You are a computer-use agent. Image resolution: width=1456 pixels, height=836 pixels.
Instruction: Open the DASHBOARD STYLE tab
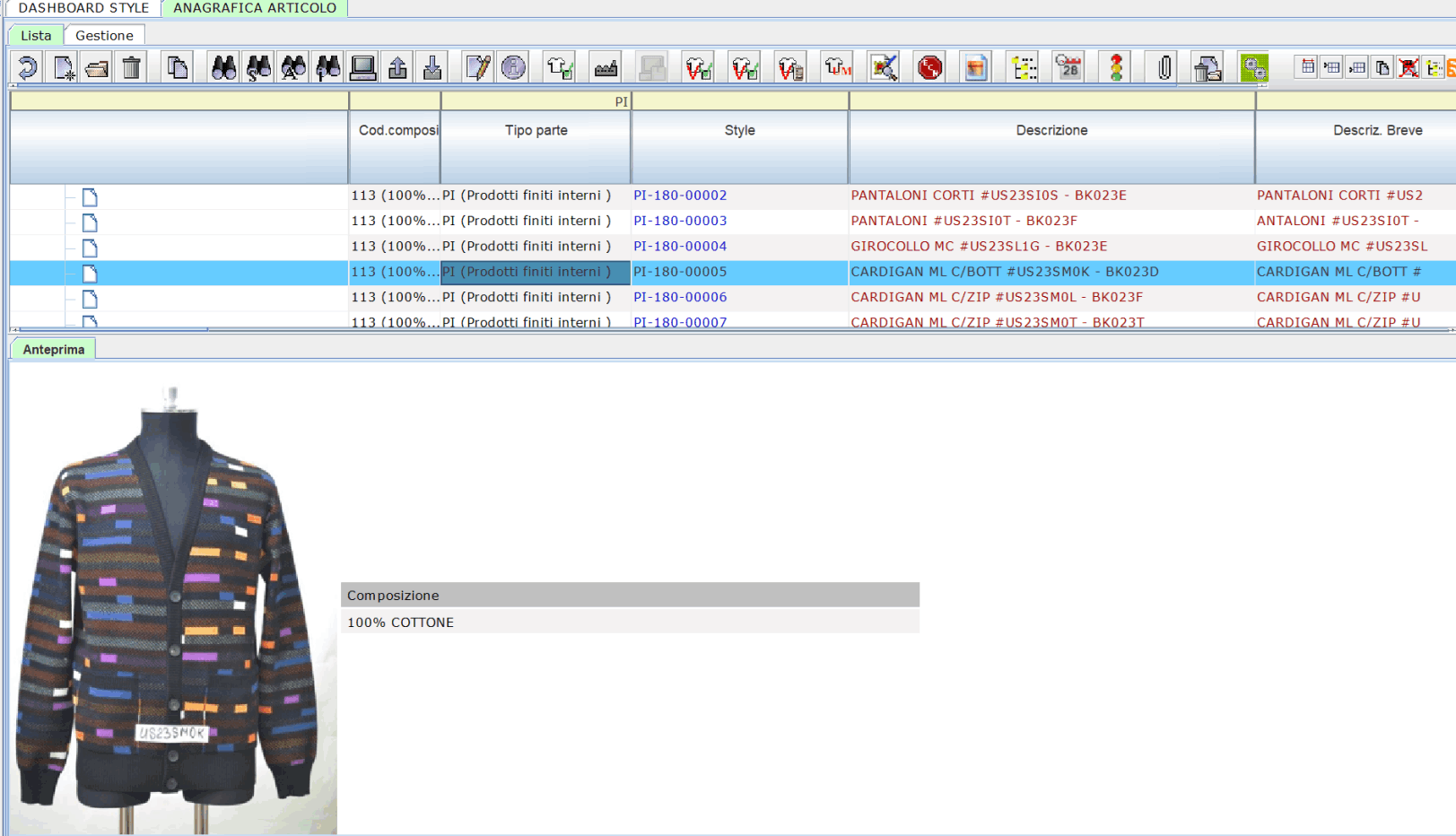[83, 8]
